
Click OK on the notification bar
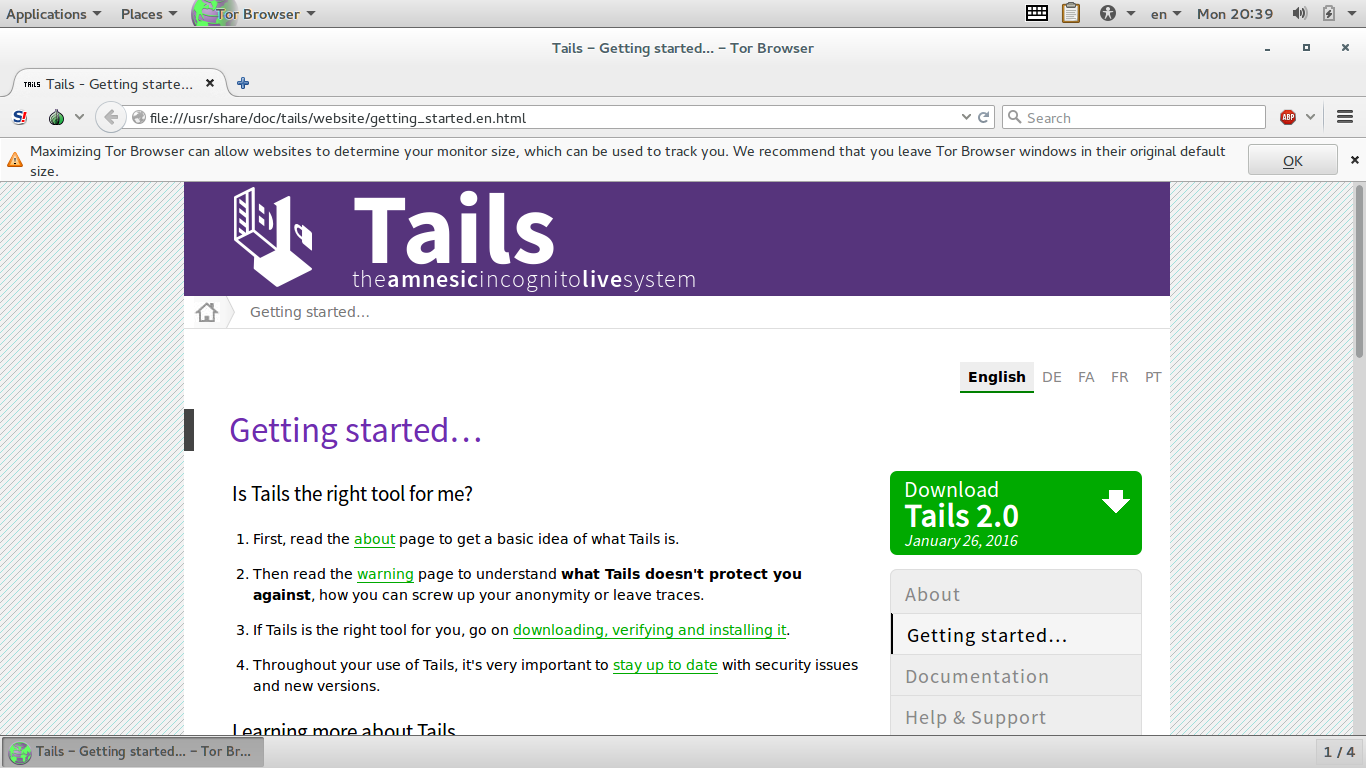tap(1292, 160)
